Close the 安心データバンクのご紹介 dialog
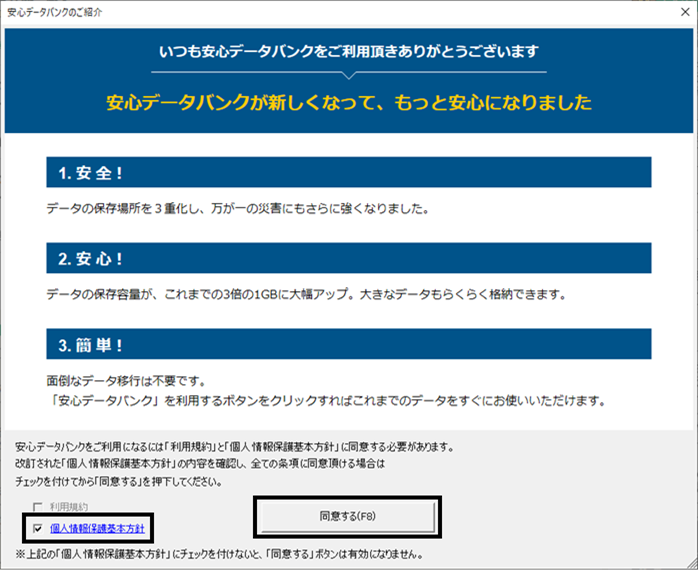The image size is (698, 570). pos(686,12)
